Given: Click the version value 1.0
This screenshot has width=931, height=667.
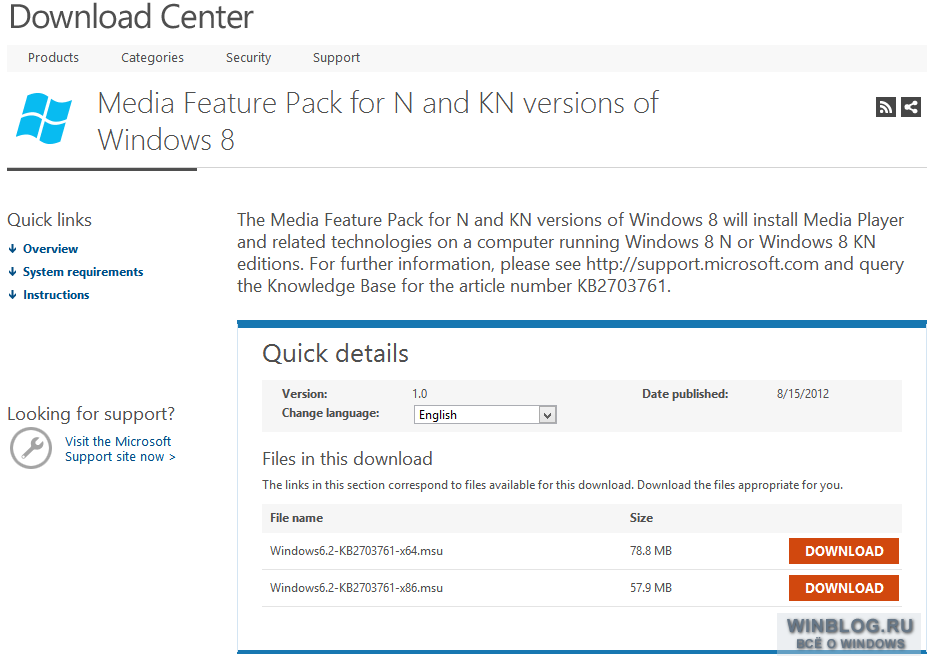Looking at the screenshot, I should point(420,394).
